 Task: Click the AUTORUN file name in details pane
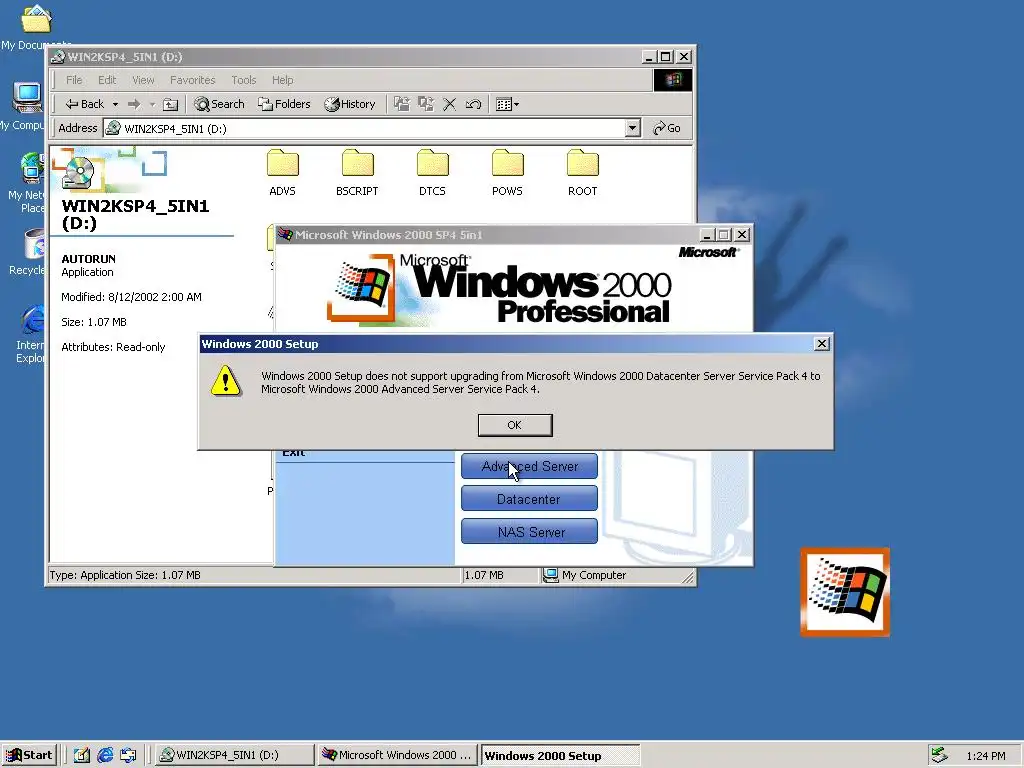(88, 259)
